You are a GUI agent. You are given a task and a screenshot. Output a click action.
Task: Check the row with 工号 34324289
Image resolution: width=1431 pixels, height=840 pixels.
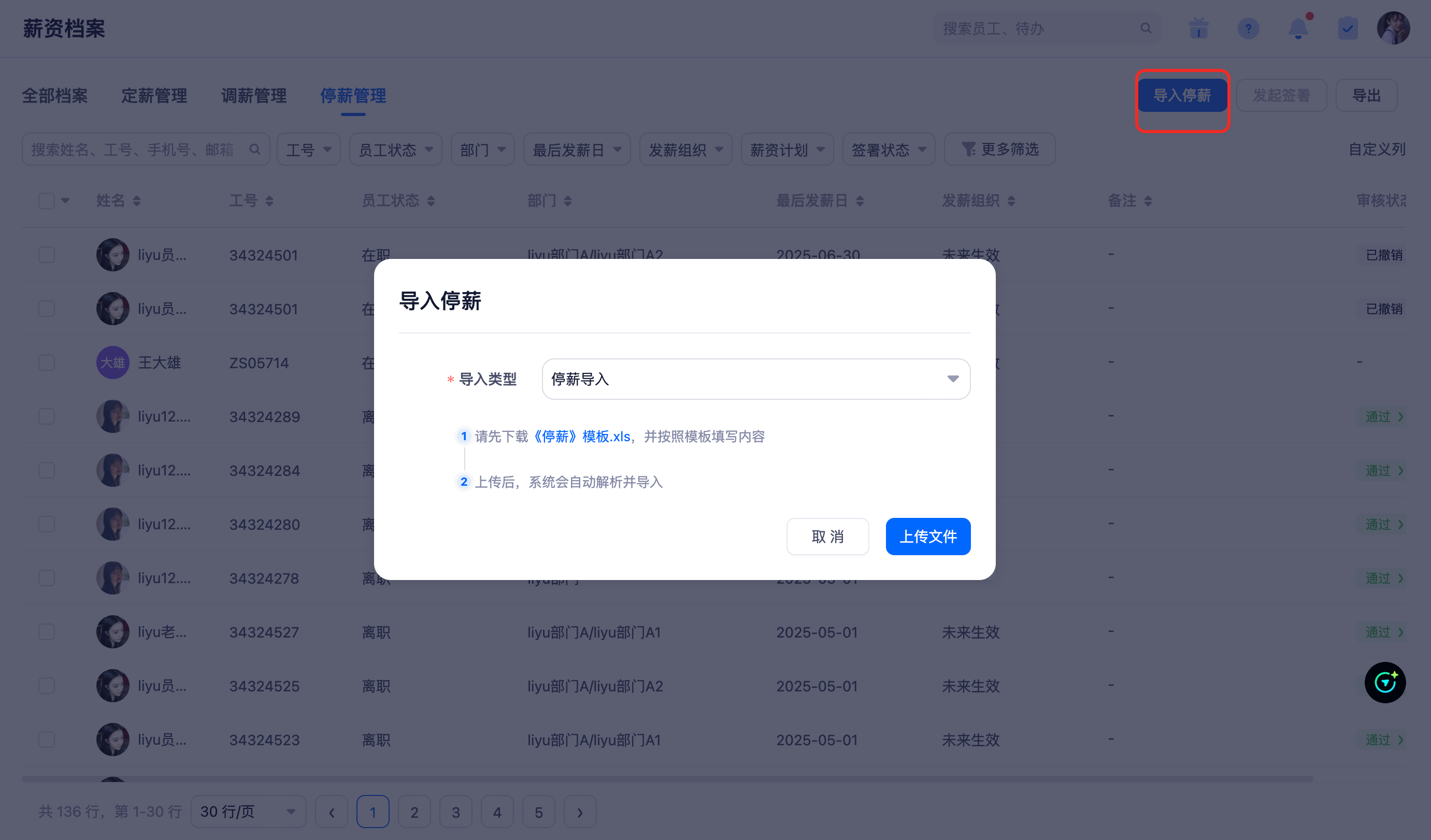pyautogui.click(x=47, y=416)
